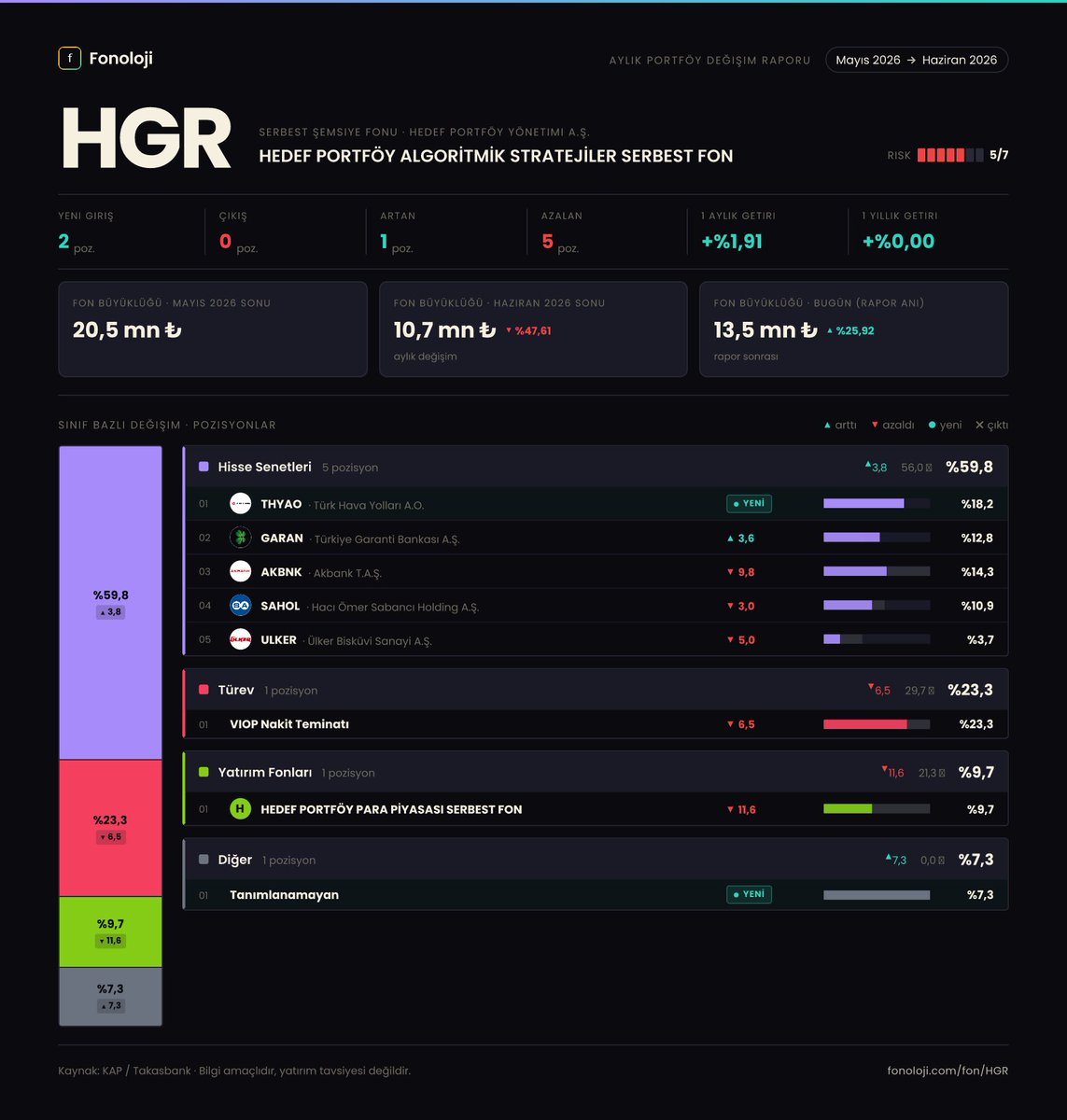Click the 'yeni' legend entry
The image size is (1067, 1120).
[946, 425]
